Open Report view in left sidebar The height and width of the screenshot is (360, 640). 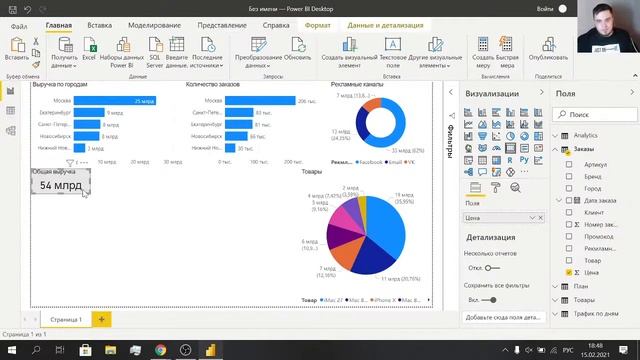[11, 91]
